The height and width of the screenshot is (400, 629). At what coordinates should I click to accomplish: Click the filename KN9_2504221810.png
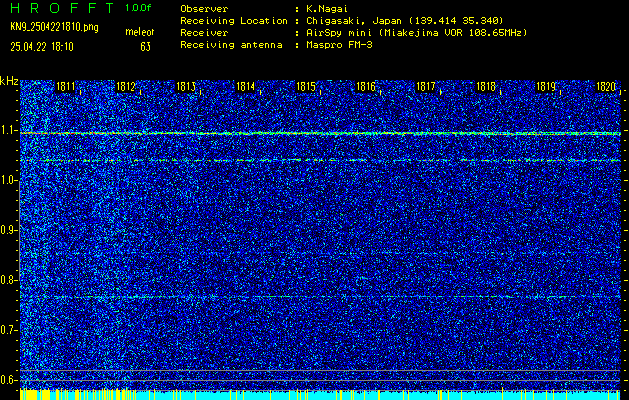pyautogui.click(x=55, y=28)
